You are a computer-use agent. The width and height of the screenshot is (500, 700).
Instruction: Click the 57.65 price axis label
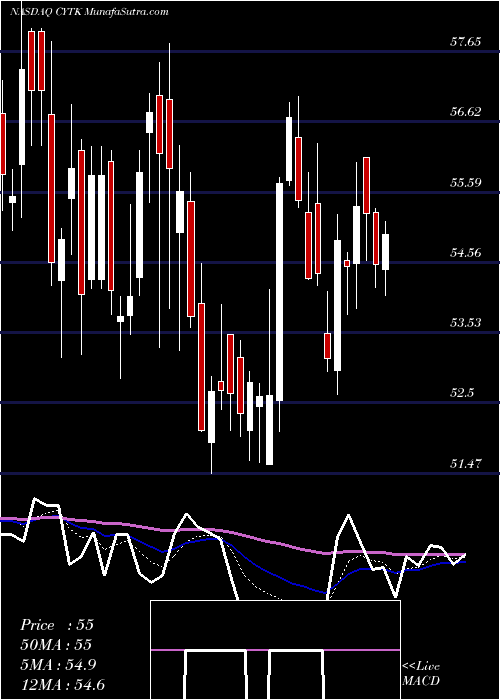(466, 42)
